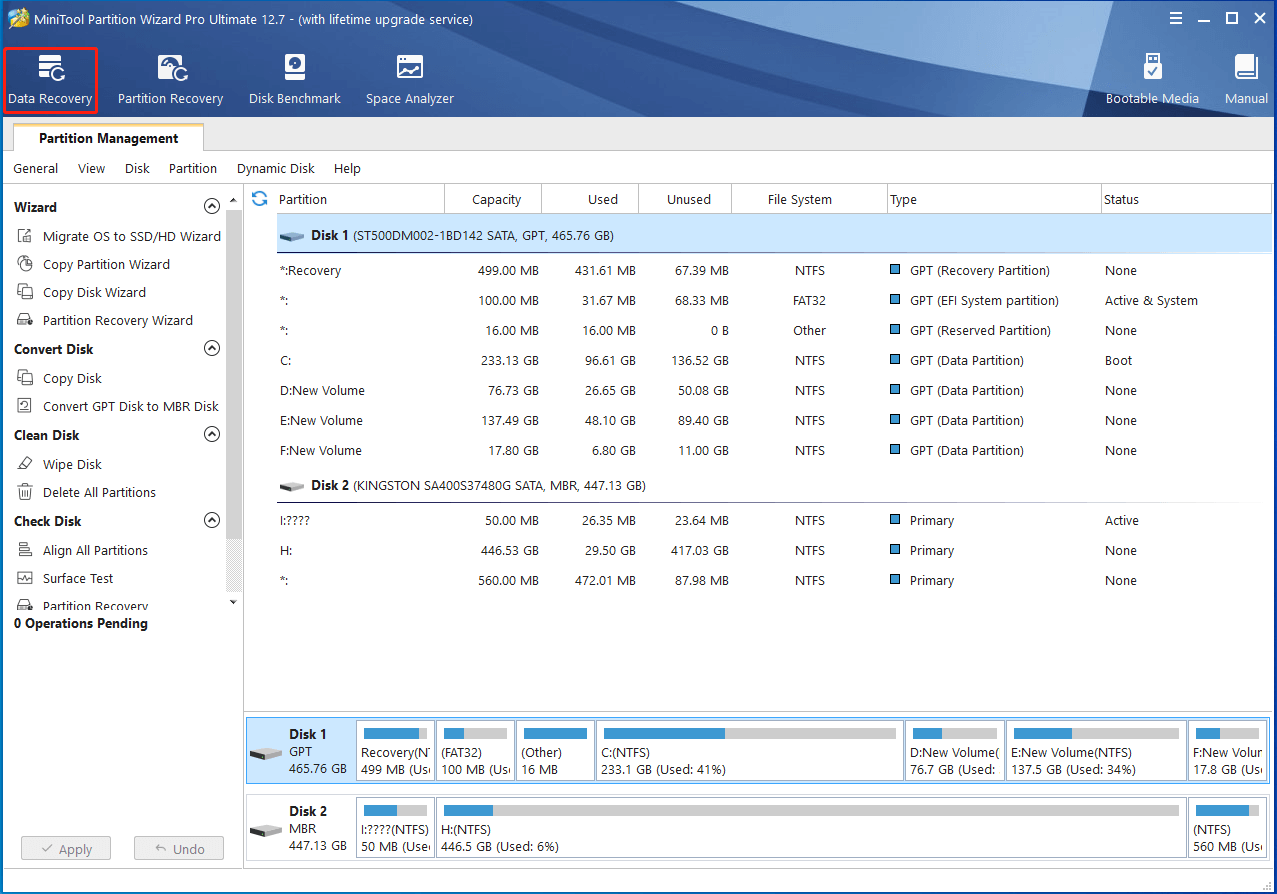Screen dimensions: 1277x894
Task: Select the I:???? partition row
Action: [774, 520]
